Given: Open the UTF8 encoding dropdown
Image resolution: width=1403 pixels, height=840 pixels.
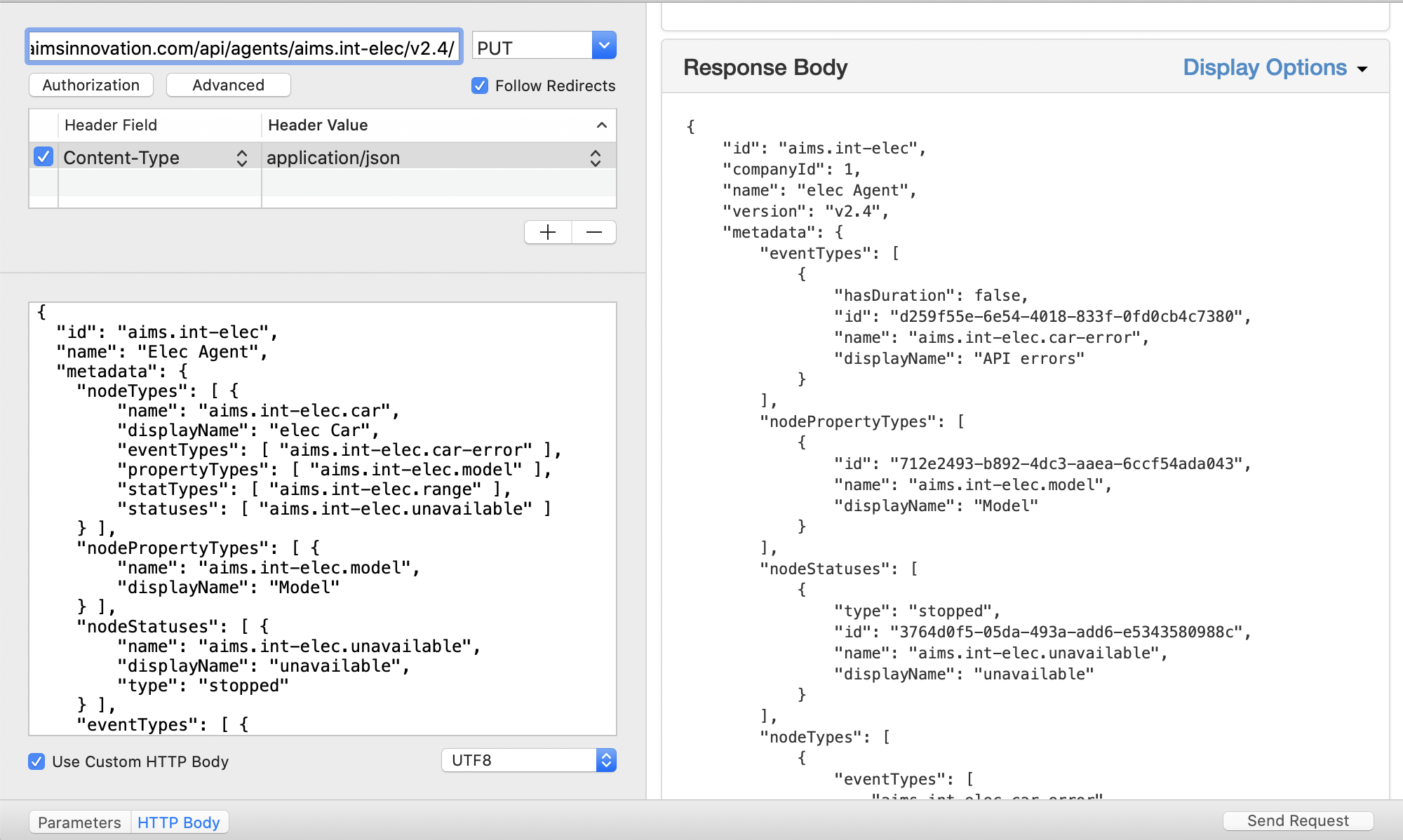Looking at the screenshot, I should [606, 760].
